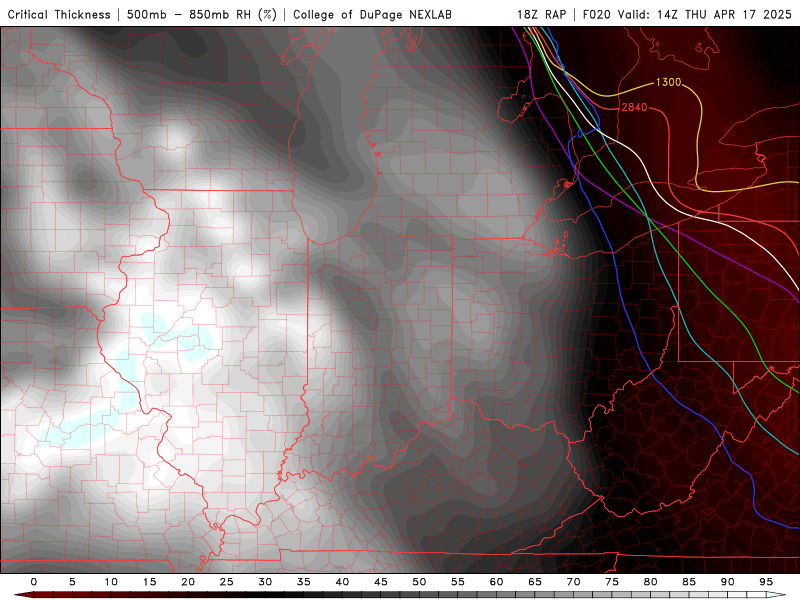The image size is (800, 600).
Task: Click the "5" value on the color scale
Action: click(72, 582)
